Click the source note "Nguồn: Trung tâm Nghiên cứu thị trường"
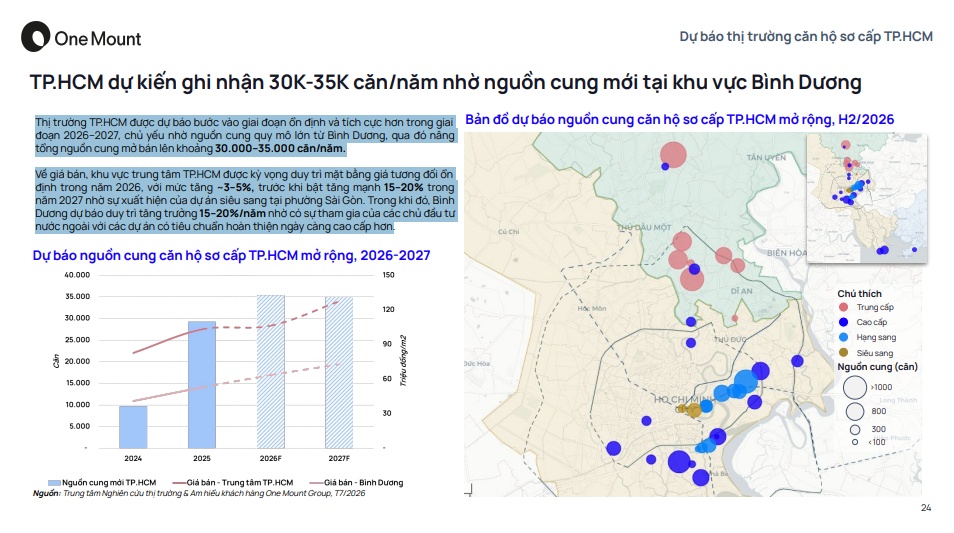954x533 pixels. pos(199,493)
